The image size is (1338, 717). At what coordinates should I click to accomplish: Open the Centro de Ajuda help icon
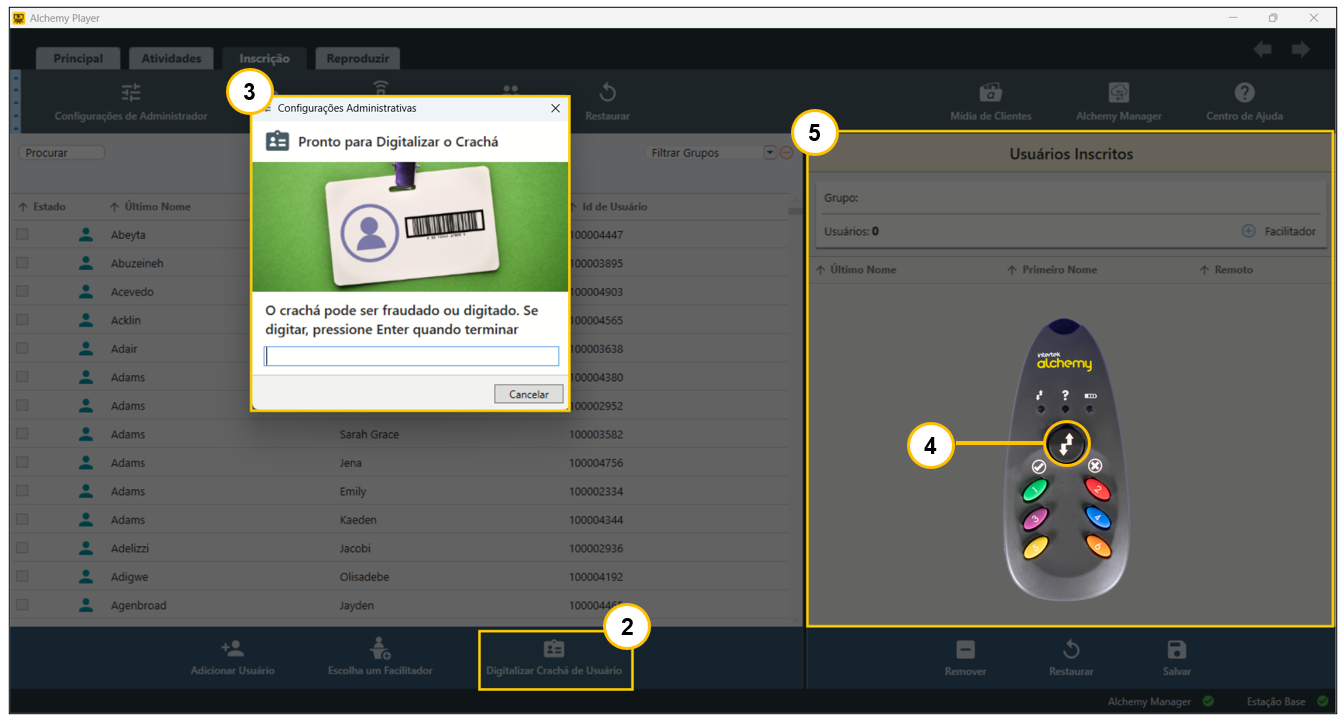click(x=1244, y=93)
